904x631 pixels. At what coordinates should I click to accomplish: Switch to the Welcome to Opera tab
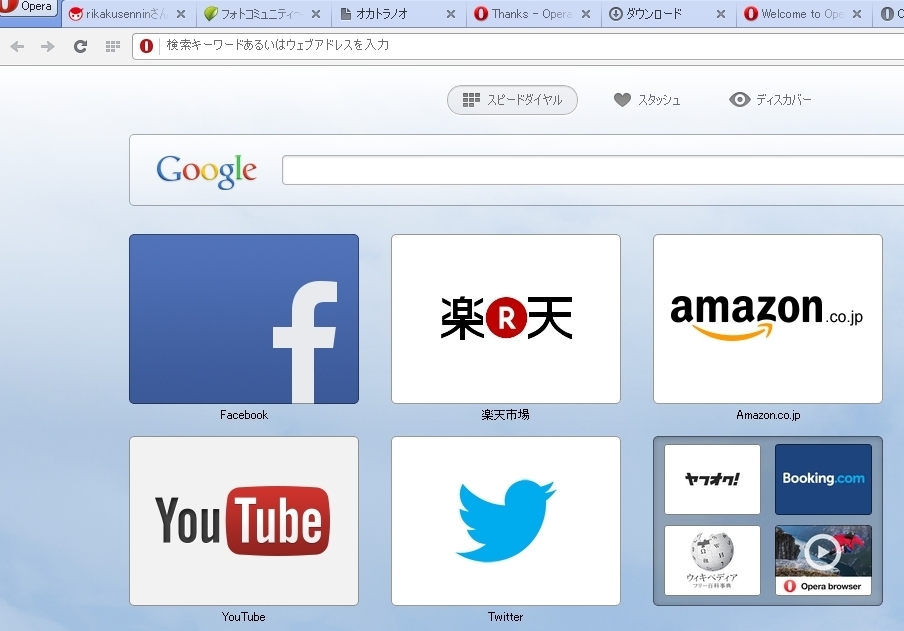803,14
